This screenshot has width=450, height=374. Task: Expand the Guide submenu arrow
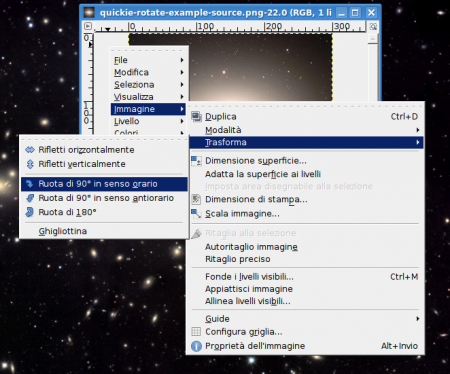[418, 319]
